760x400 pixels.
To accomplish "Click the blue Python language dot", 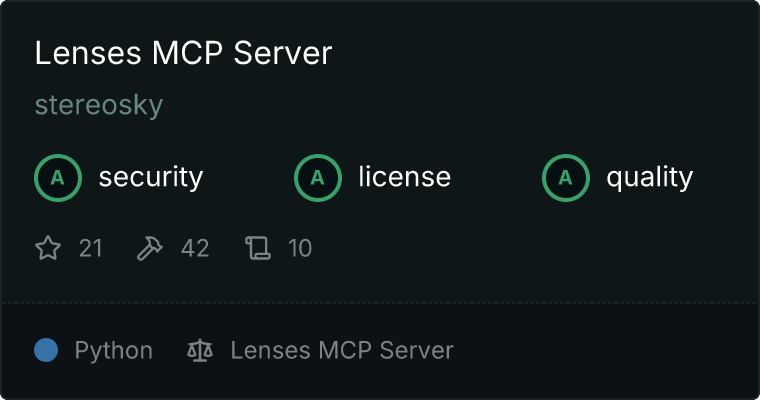I will 46,350.
